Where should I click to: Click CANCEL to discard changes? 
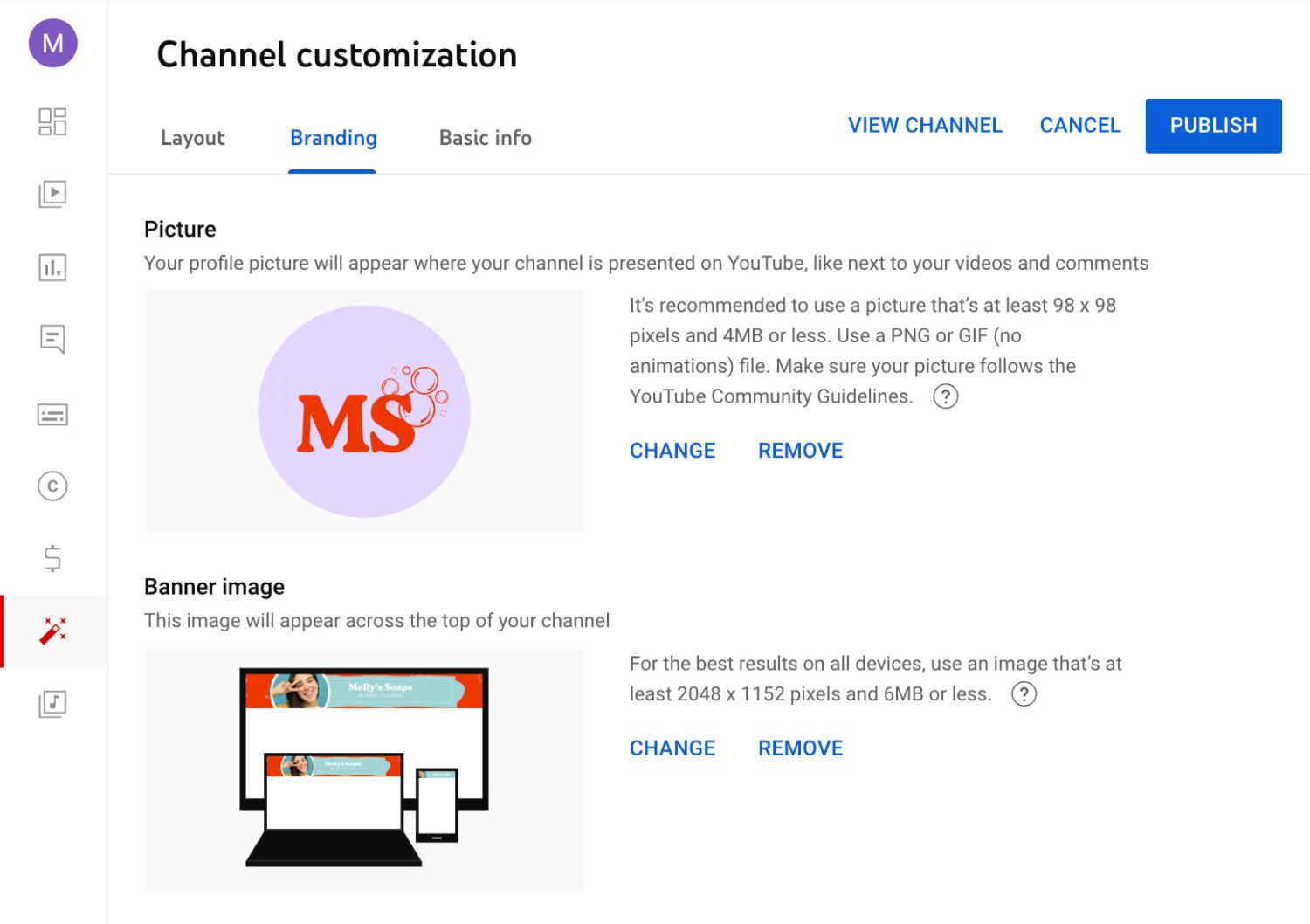[1080, 125]
